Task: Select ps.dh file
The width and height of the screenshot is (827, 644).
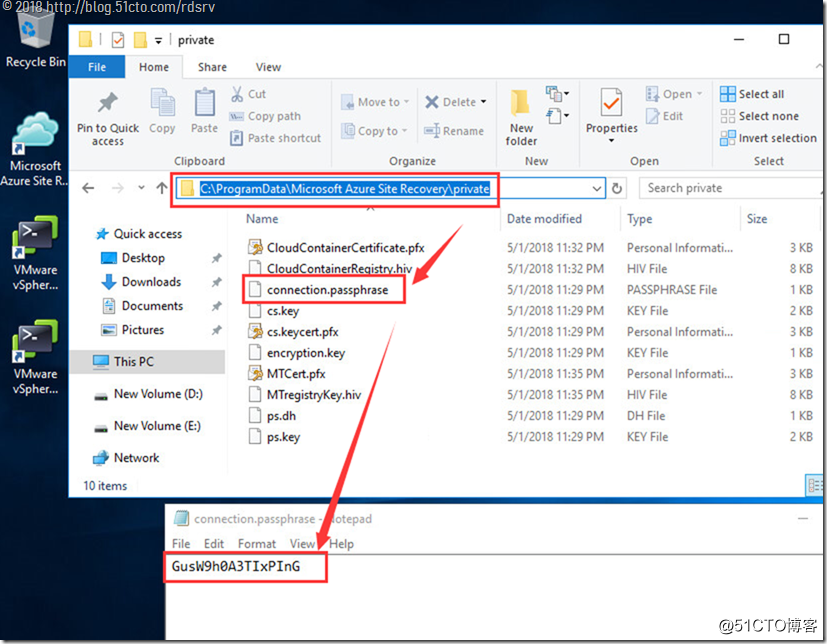Action: 272,416
